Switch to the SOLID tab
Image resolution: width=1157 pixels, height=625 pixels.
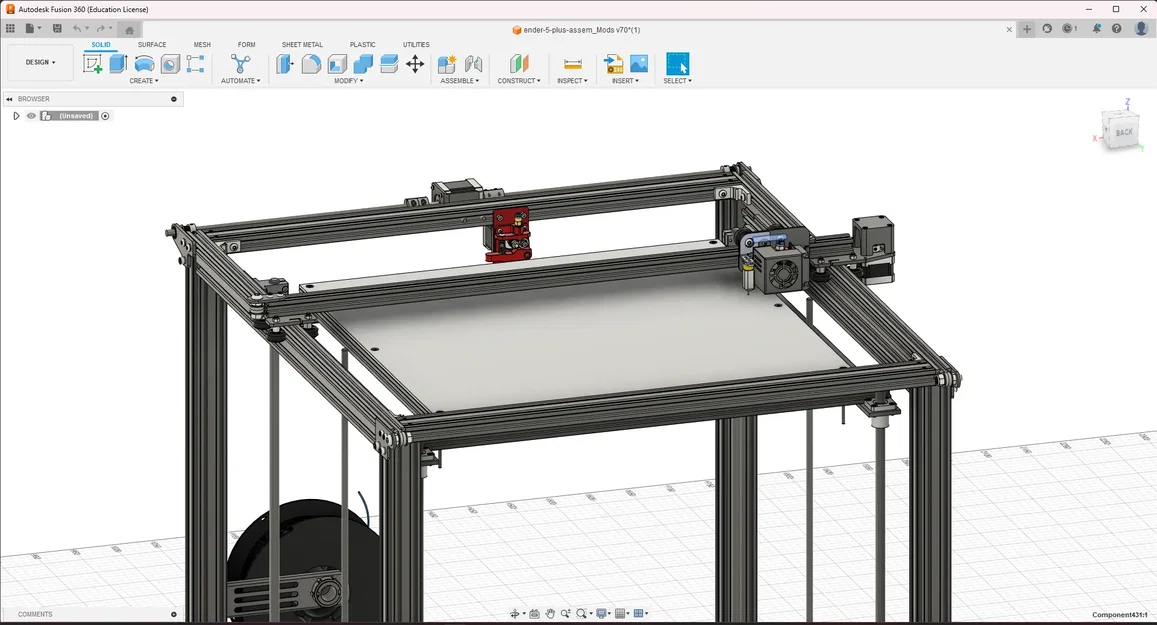pos(101,44)
